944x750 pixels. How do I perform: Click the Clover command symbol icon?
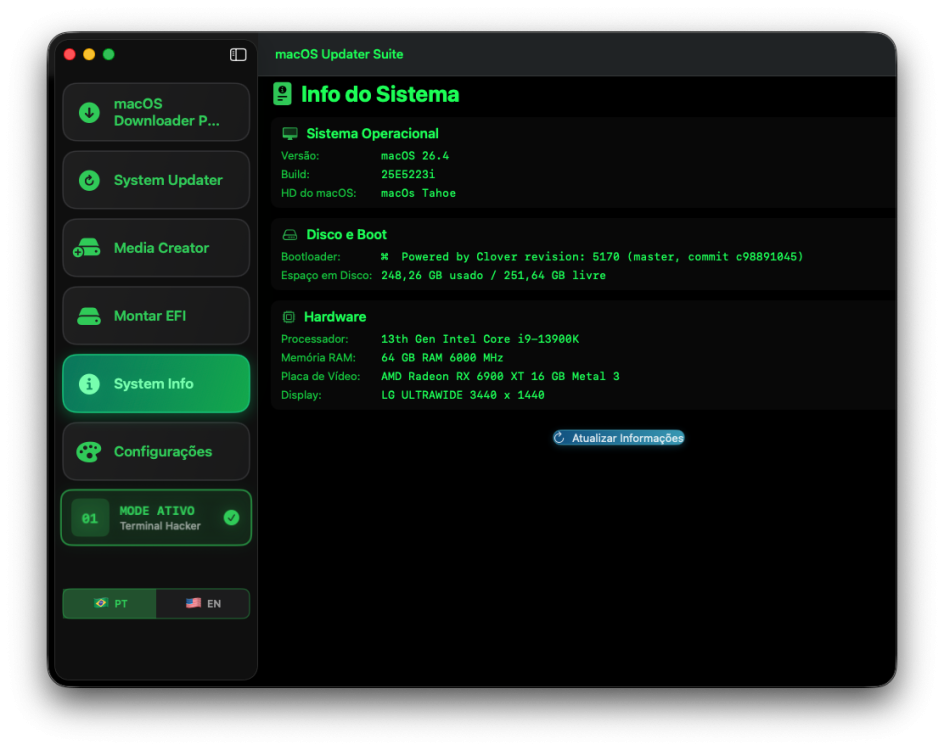(x=385, y=257)
